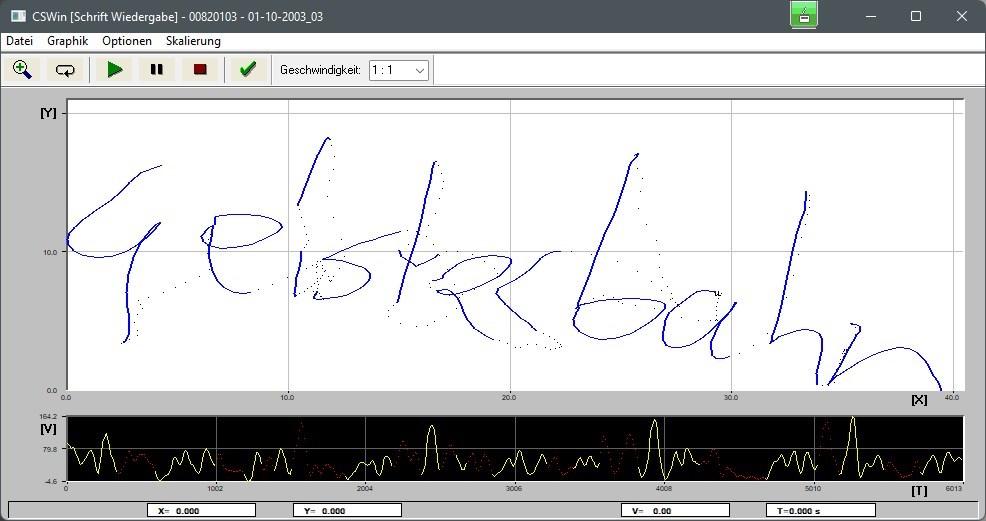Click the green icon in title bar
Viewport: 986px width, 521px height.
804,15
